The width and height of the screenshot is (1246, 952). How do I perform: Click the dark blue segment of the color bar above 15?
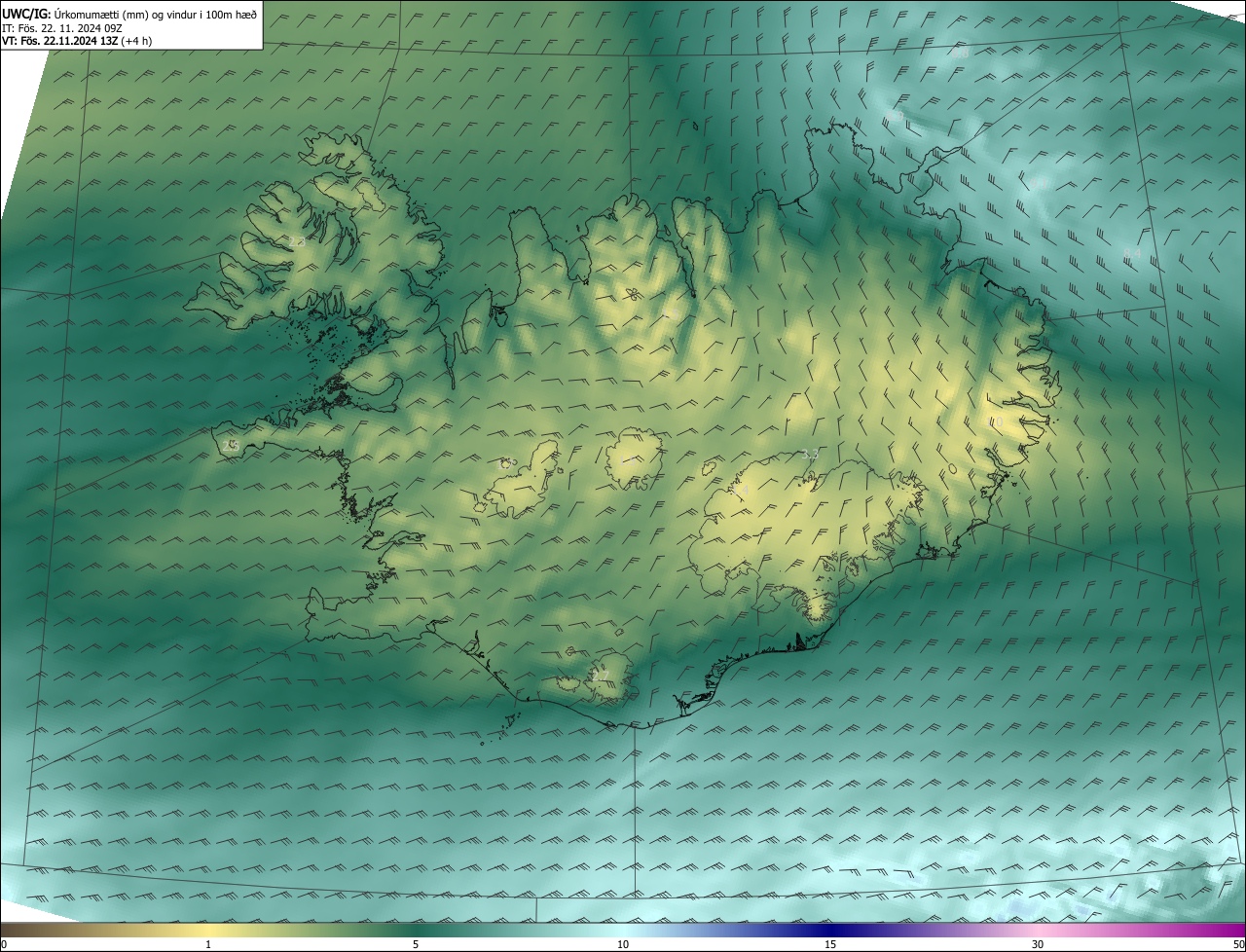click(x=830, y=930)
